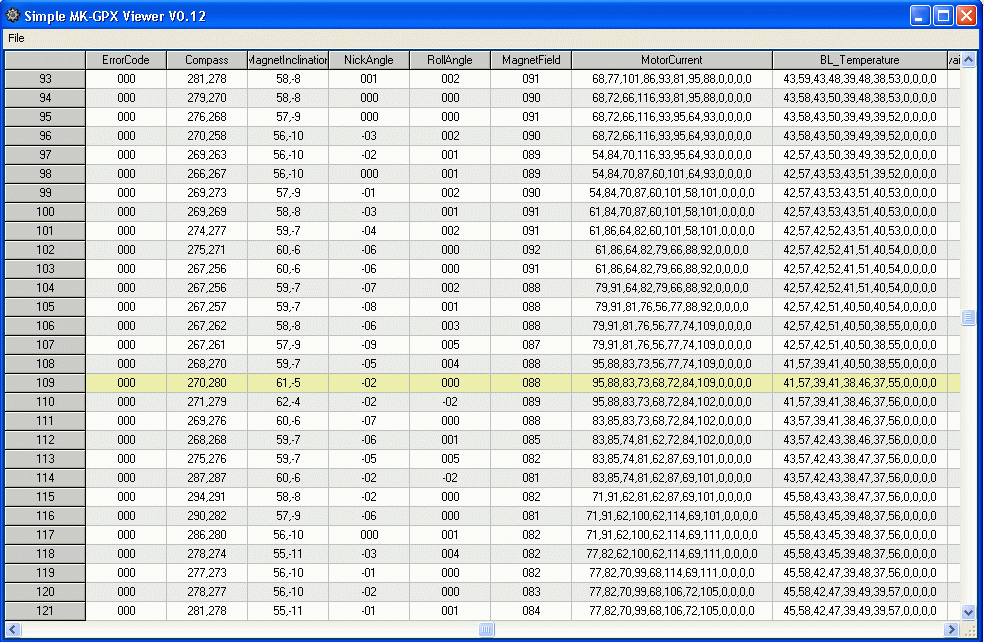The image size is (984, 642).
Task: Click MagnetField cell 092 in row 102
Action: (x=531, y=250)
